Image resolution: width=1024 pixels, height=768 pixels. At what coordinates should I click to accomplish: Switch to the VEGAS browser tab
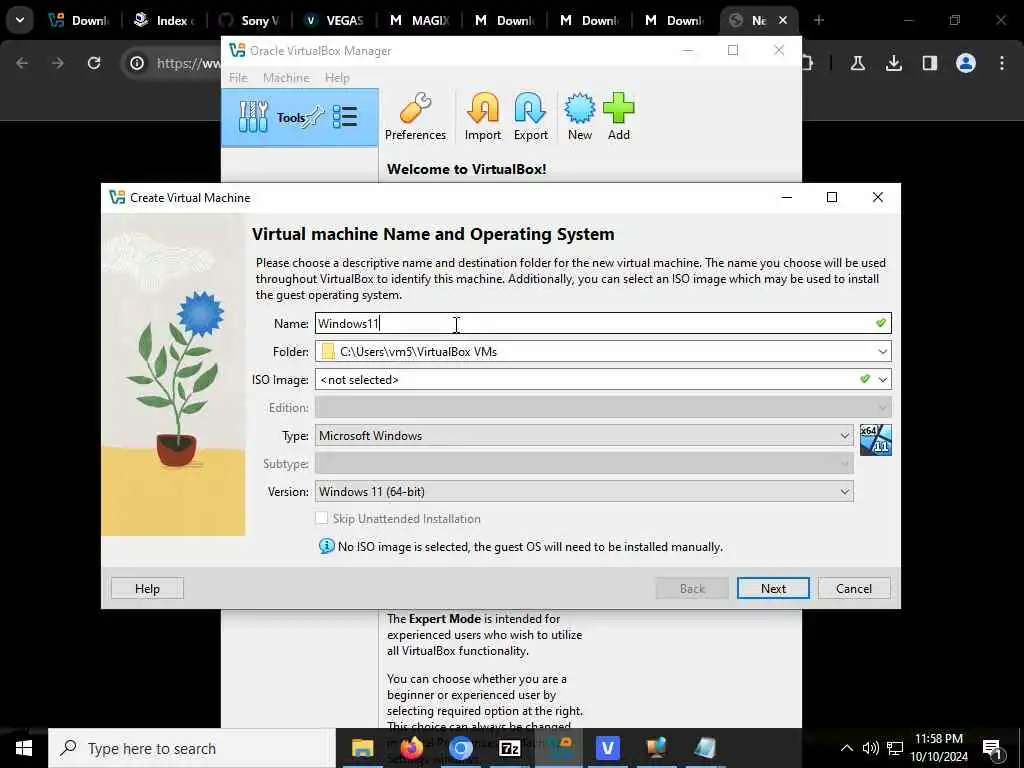pyautogui.click(x=334, y=20)
